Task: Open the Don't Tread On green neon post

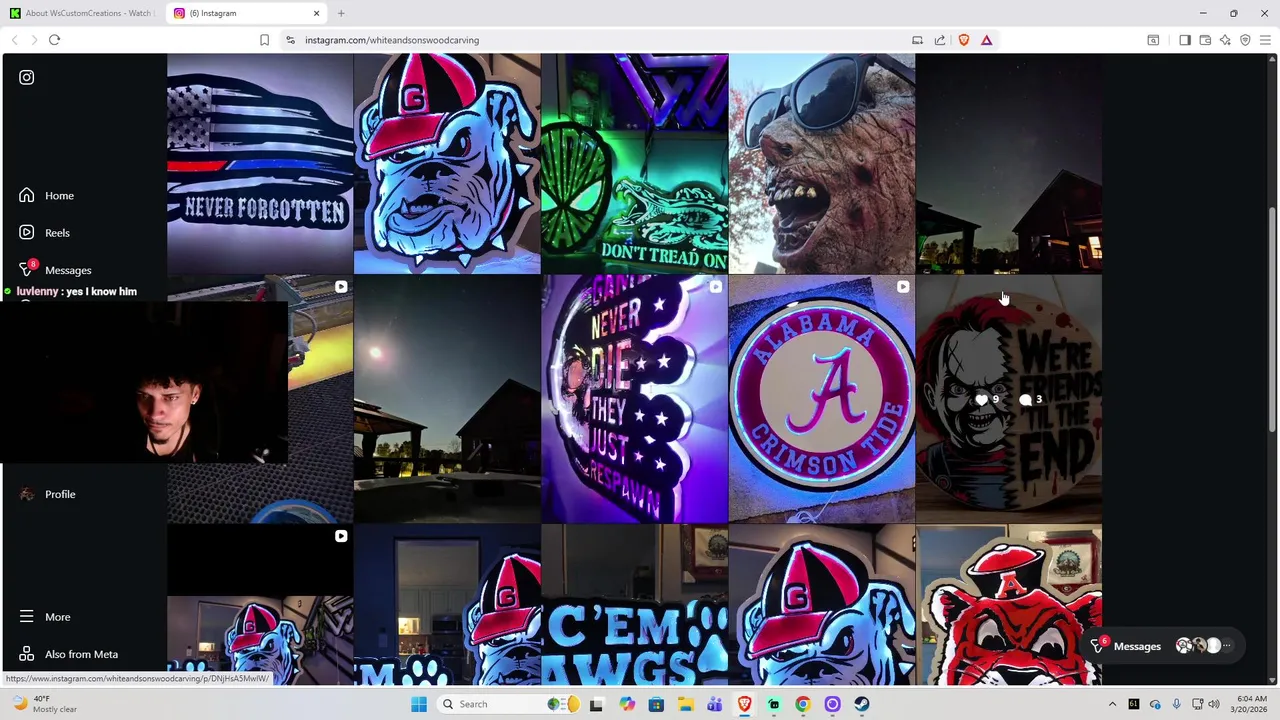Action: (x=635, y=164)
